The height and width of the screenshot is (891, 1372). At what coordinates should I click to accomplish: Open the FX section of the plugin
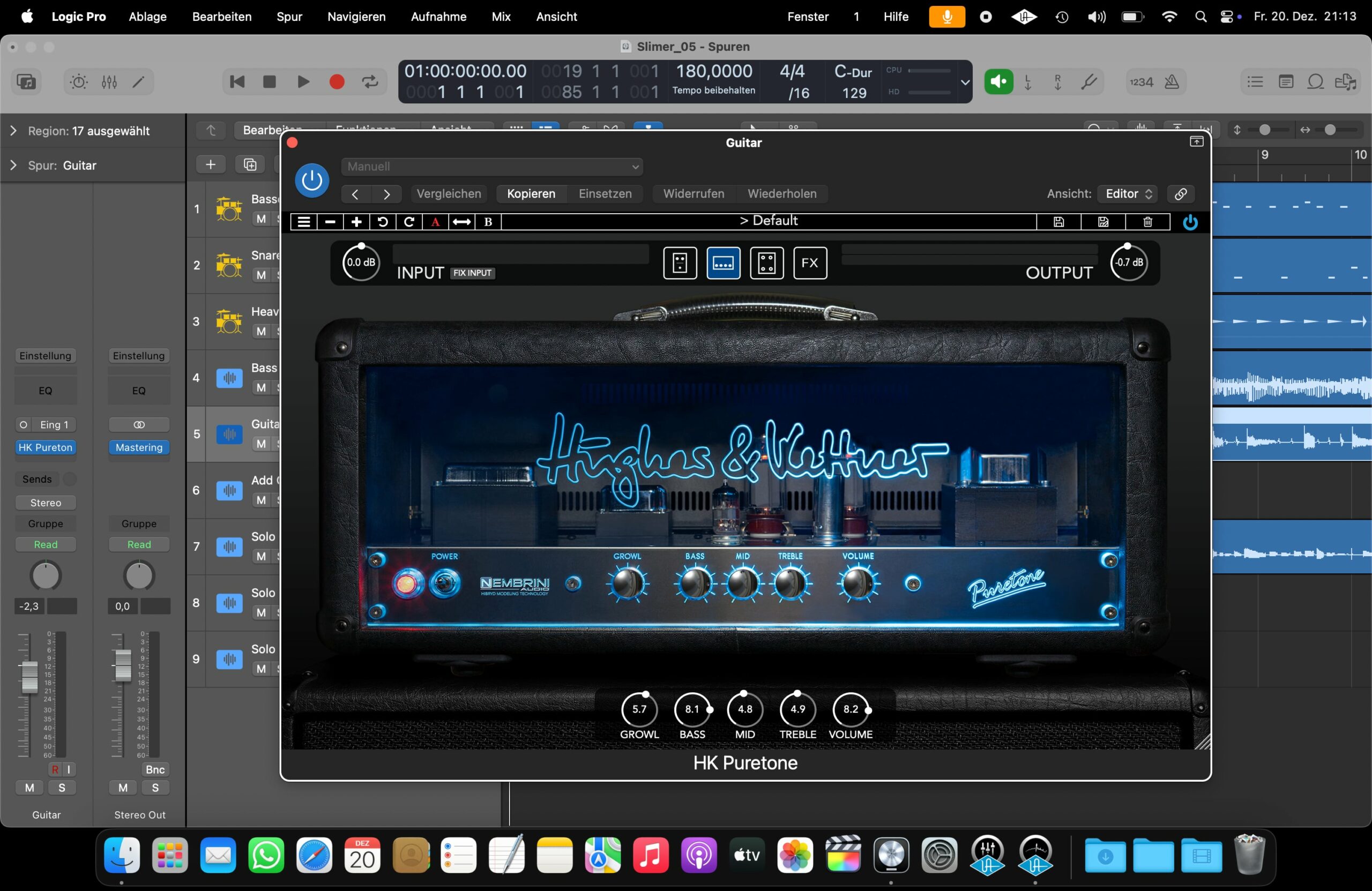pyautogui.click(x=810, y=263)
